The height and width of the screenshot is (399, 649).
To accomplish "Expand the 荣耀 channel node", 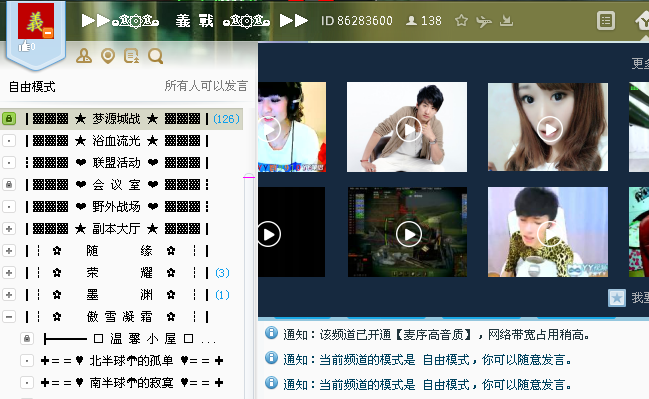I will (9, 272).
